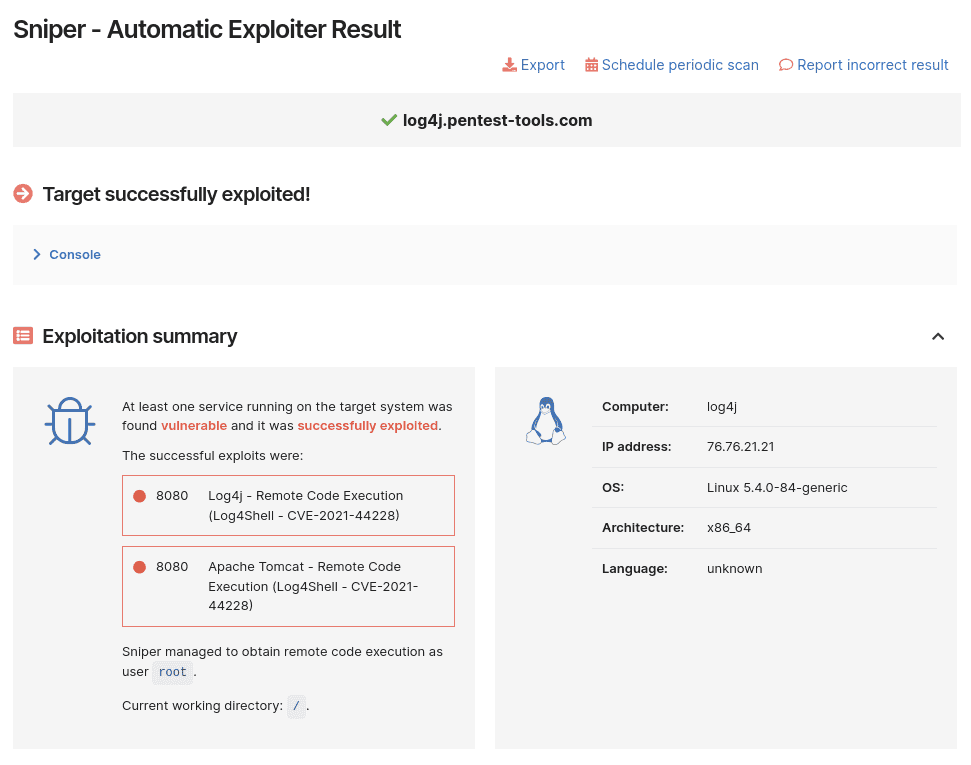Select Report incorrect result

click(873, 64)
